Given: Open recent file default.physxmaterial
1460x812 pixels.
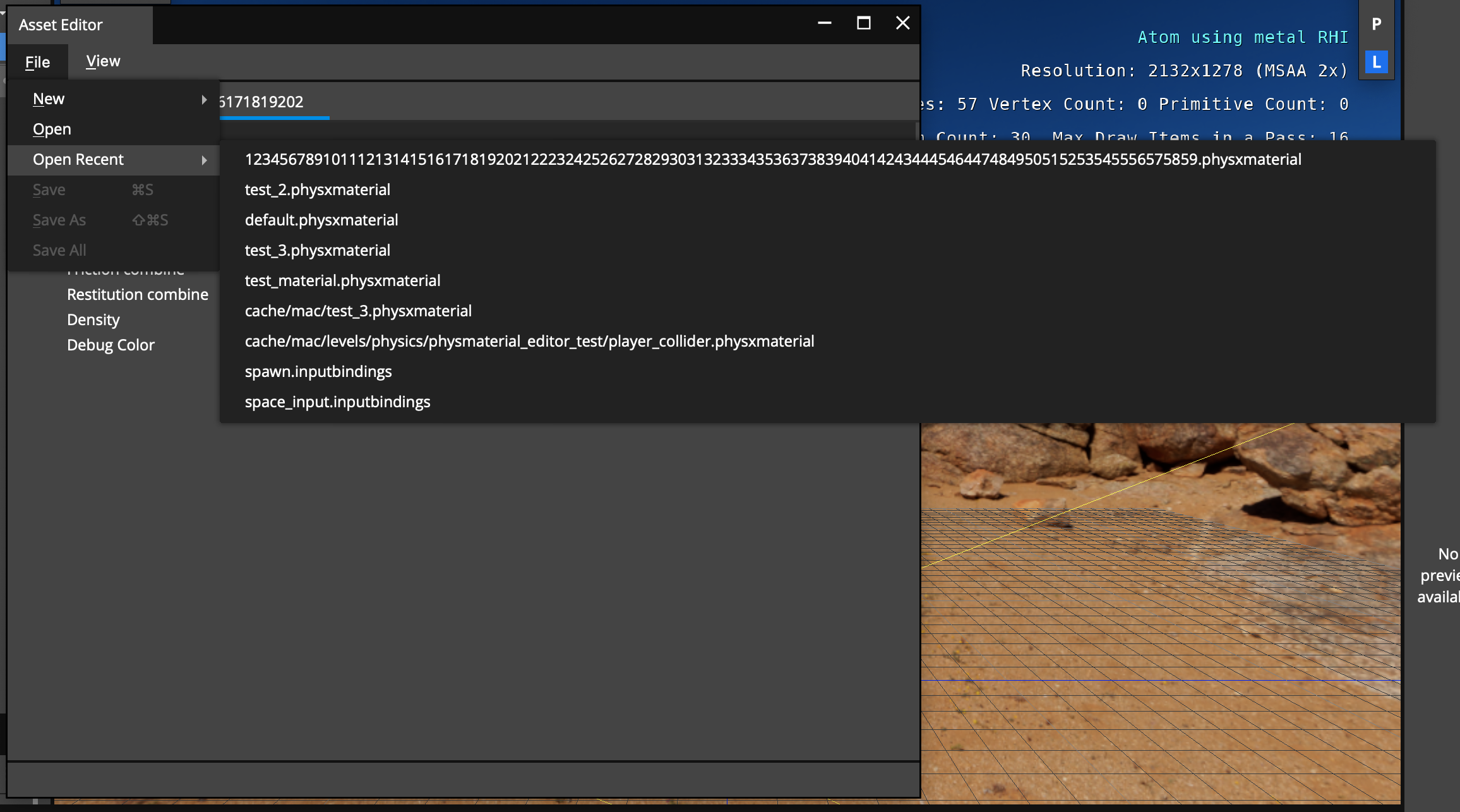Looking at the screenshot, I should click(x=321, y=220).
